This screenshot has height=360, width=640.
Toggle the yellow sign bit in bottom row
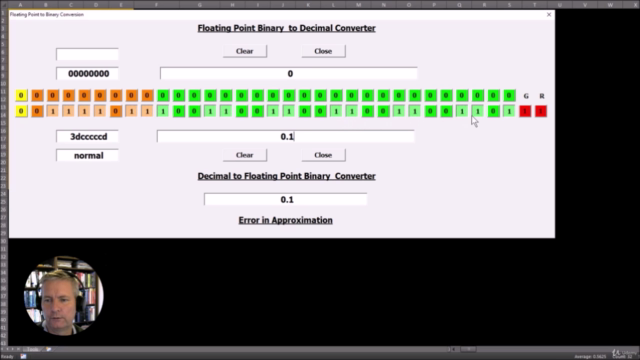pos(21,111)
